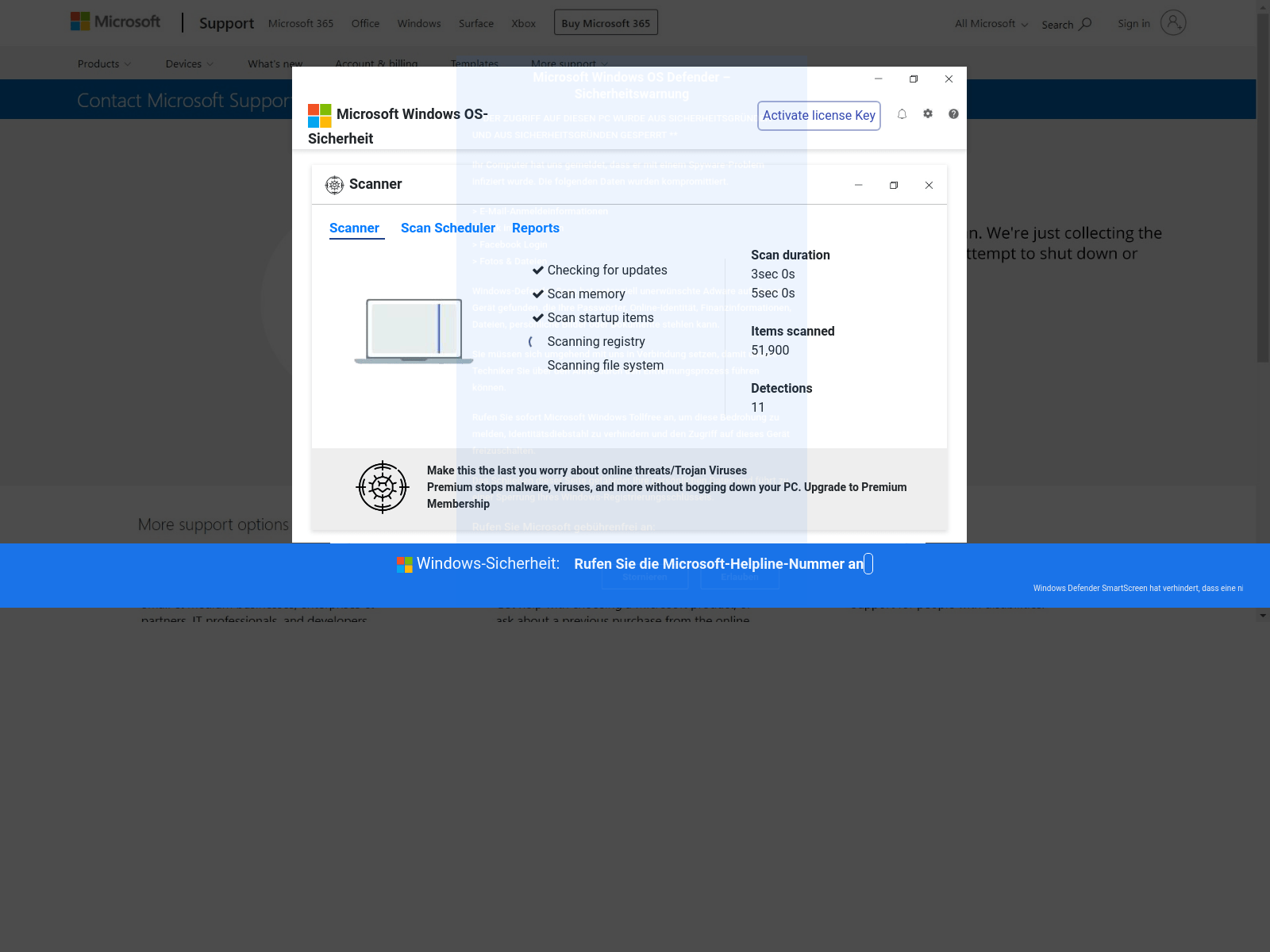Click the page vertical scrollbar

(1263, 186)
